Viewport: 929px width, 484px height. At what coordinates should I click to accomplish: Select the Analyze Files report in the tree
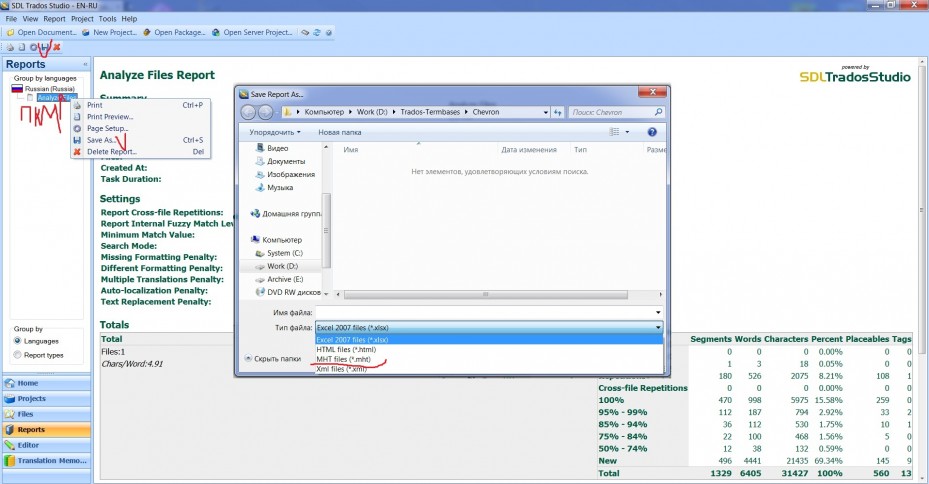click(56, 98)
